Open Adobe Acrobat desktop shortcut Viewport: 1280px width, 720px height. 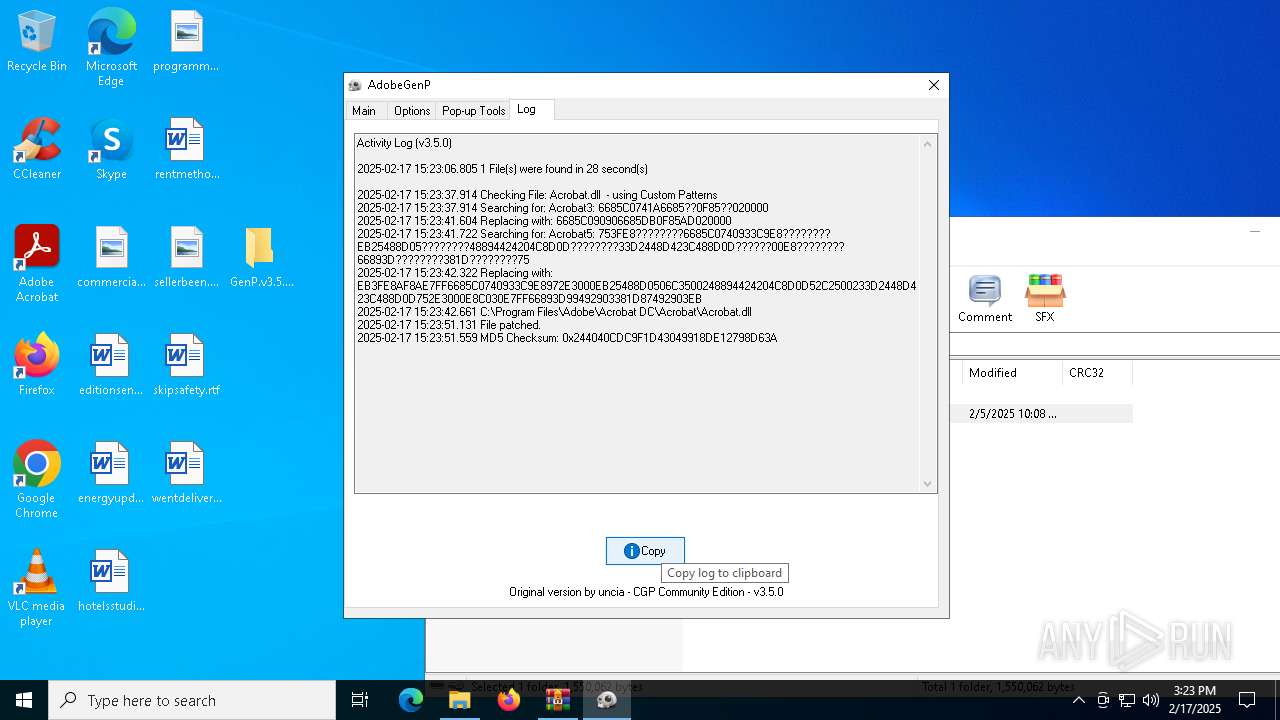pos(37,264)
